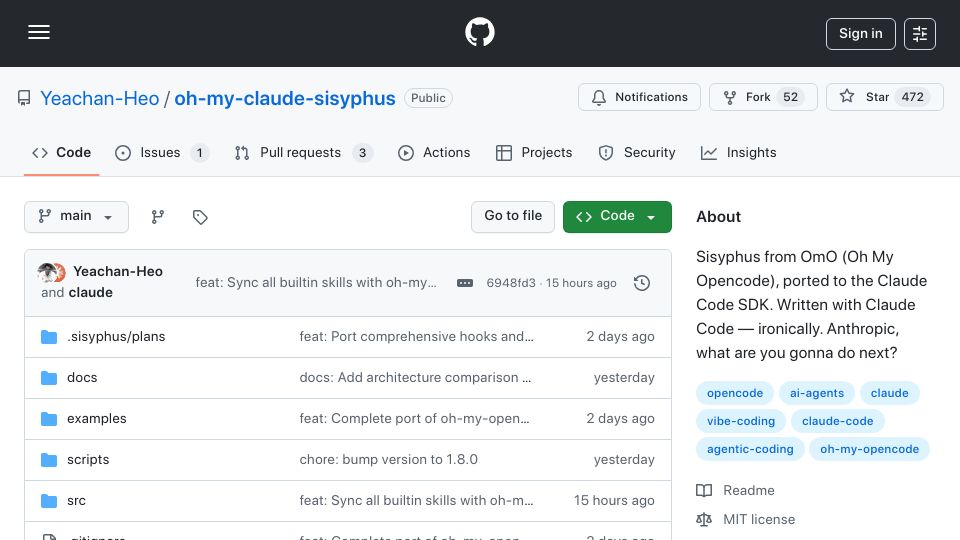View branches via the branch icon
The height and width of the screenshot is (540, 960).
(x=158, y=217)
